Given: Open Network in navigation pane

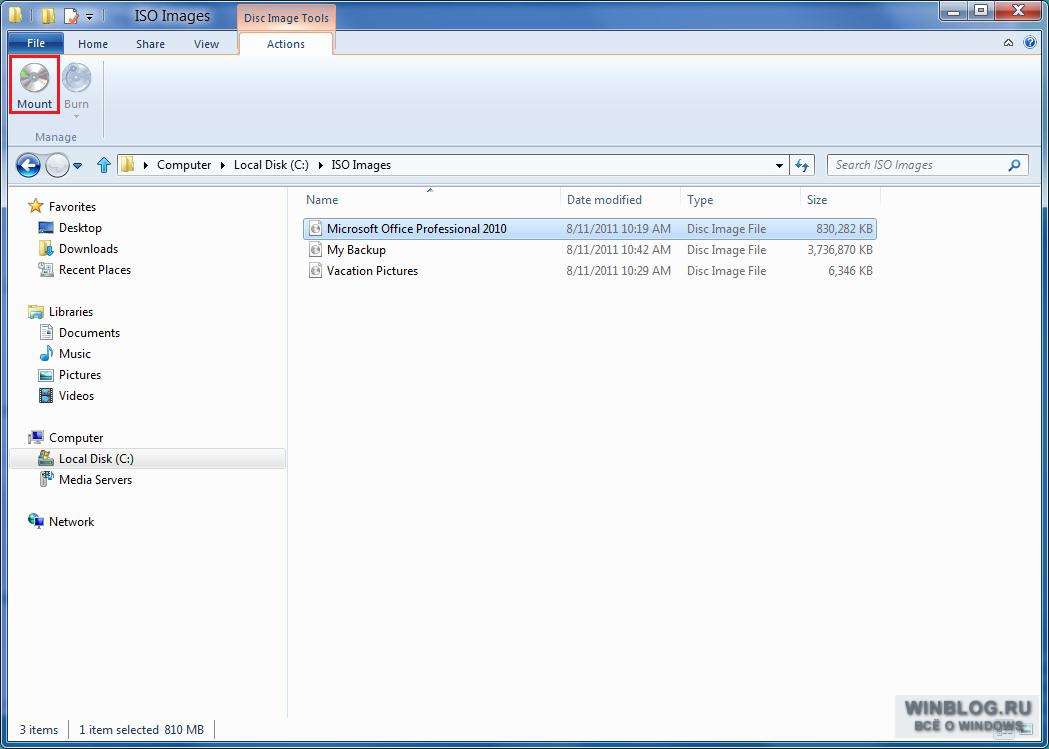Looking at the screenshot, I should point(71,522).
